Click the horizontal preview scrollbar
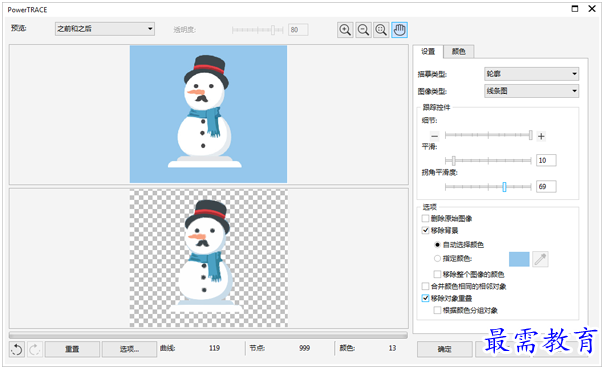The width and height of the screenshot is (606, 372). click(208, 335)
